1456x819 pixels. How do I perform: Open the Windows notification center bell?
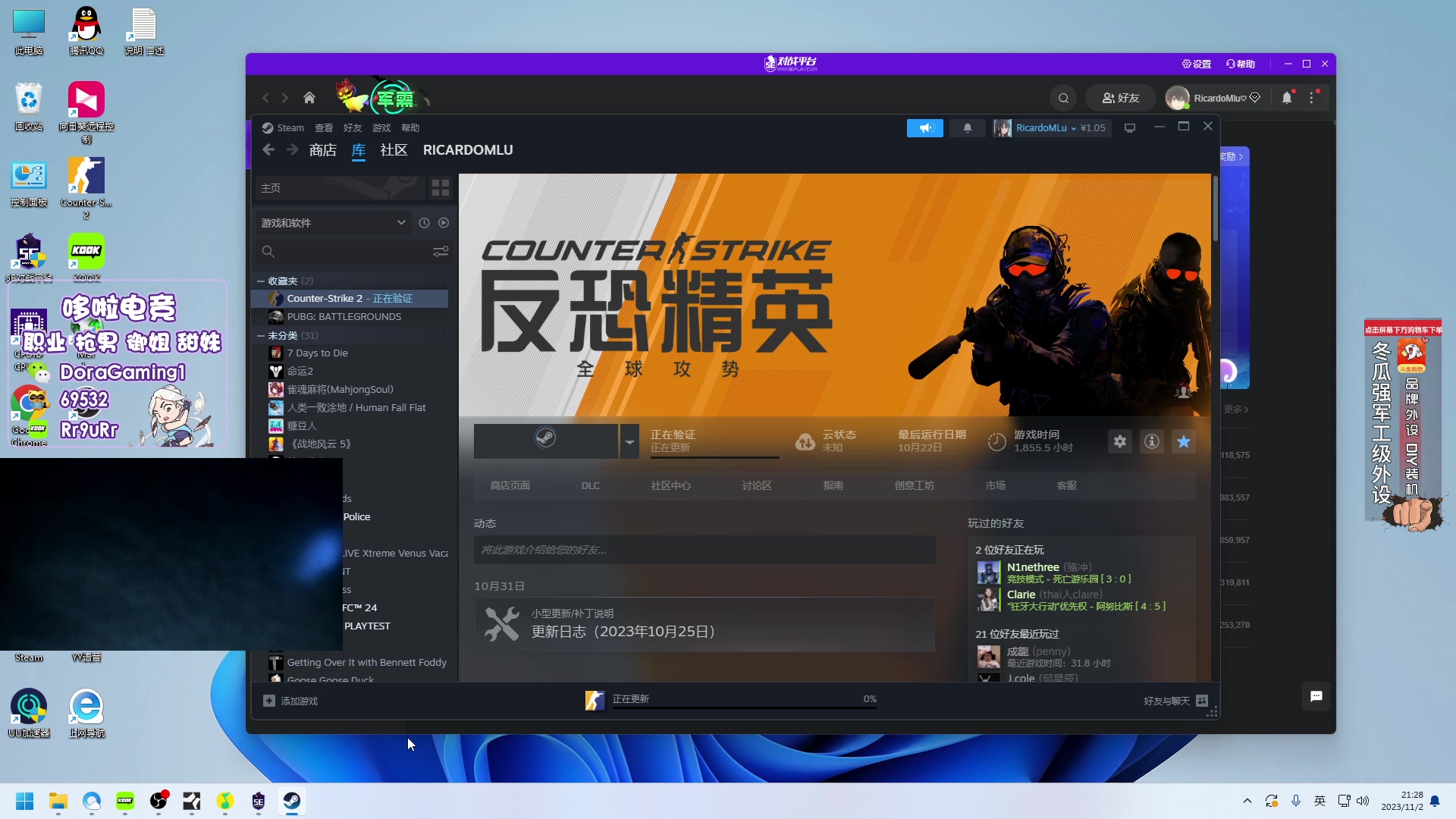1435,801
